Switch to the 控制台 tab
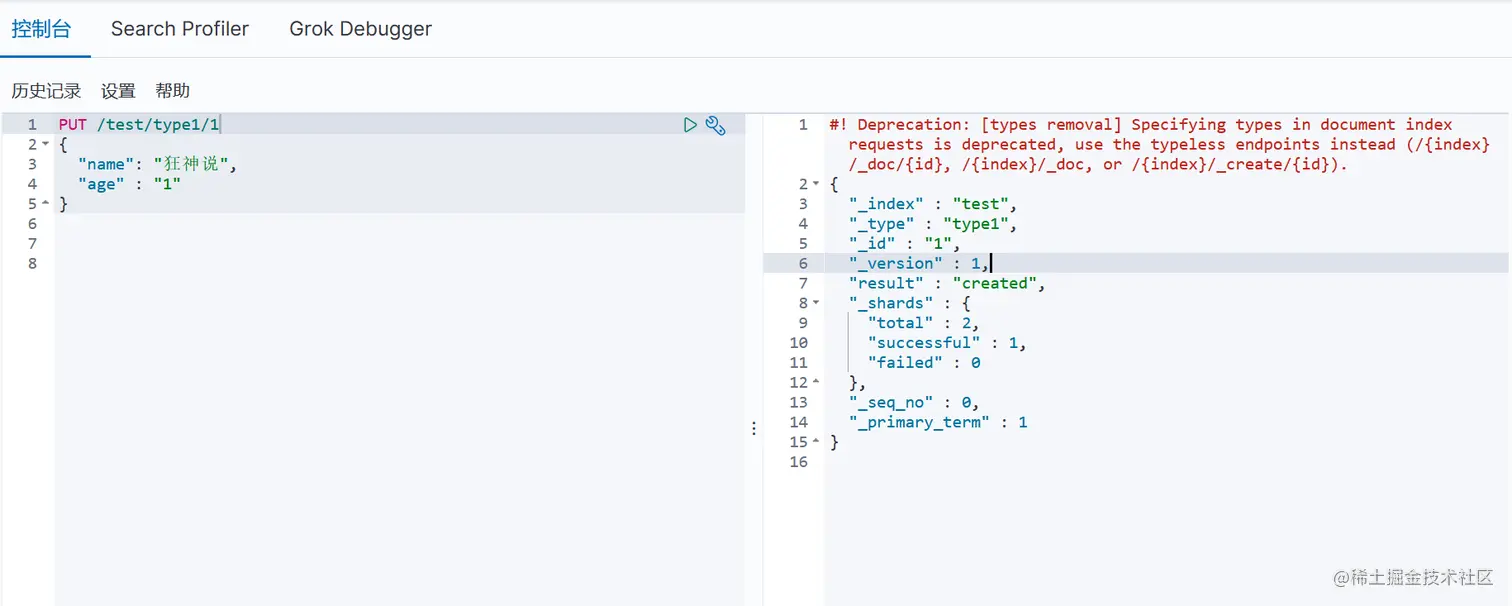 pos(41,29)
